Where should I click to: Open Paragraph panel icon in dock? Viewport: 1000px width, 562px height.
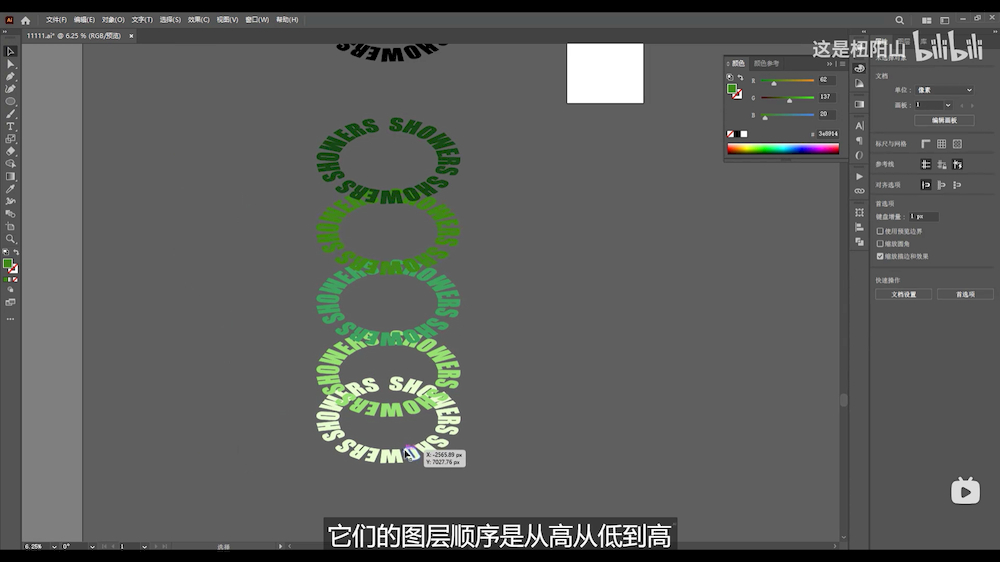(x=859, y=140)
